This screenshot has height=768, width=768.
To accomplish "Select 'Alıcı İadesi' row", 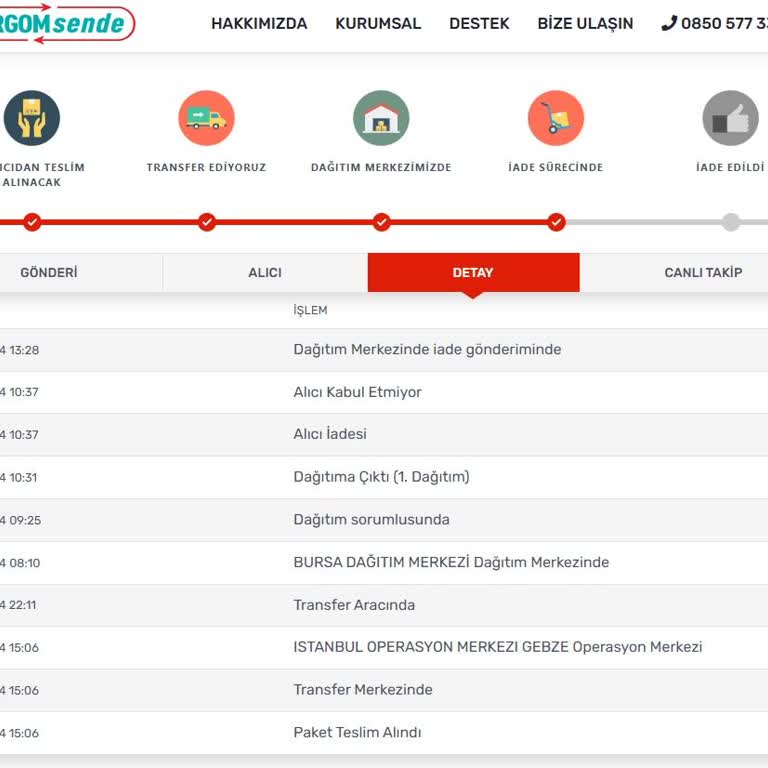I will click(x=384, y=434).
